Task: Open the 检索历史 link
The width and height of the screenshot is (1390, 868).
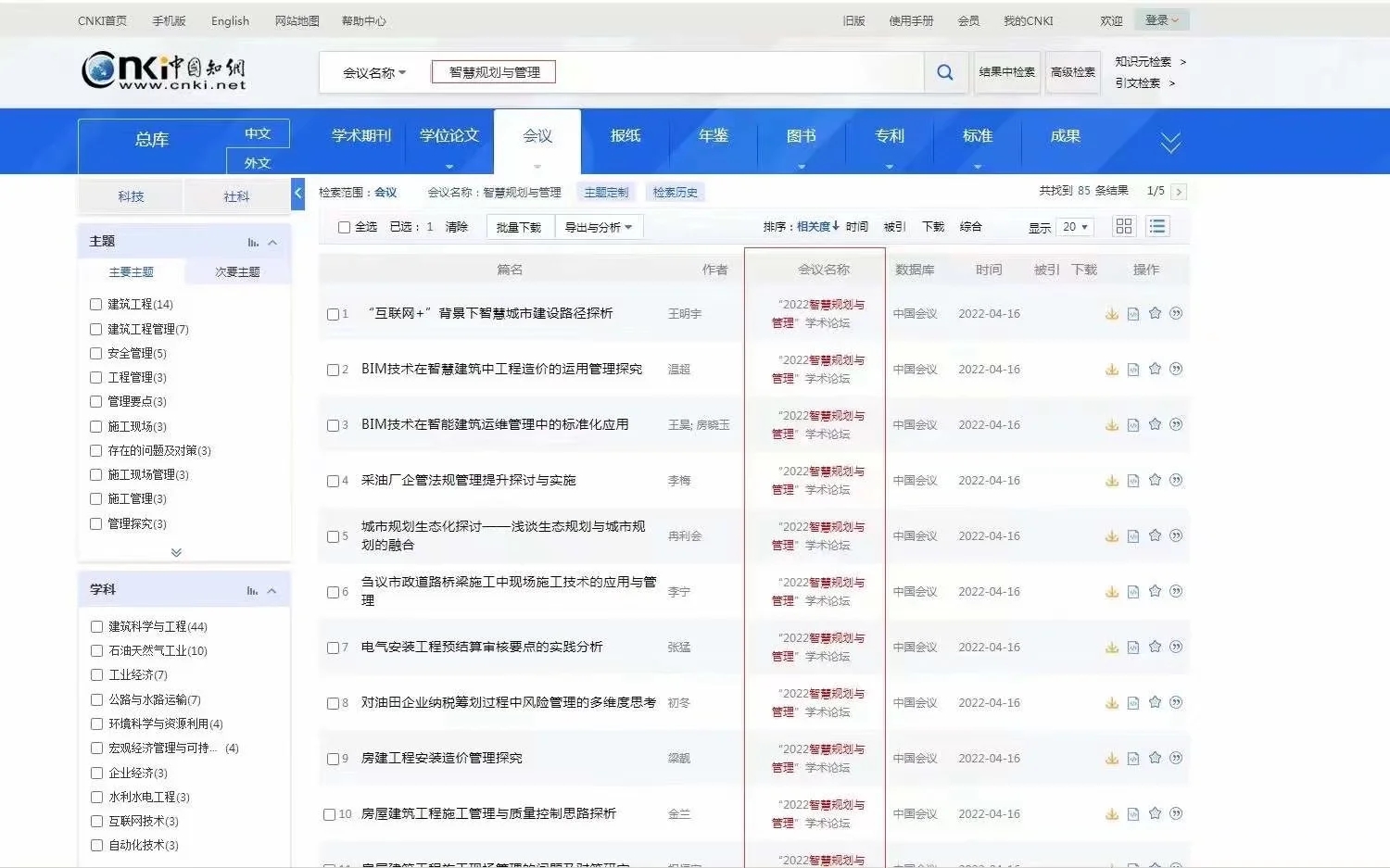Action: pos(676,193)
